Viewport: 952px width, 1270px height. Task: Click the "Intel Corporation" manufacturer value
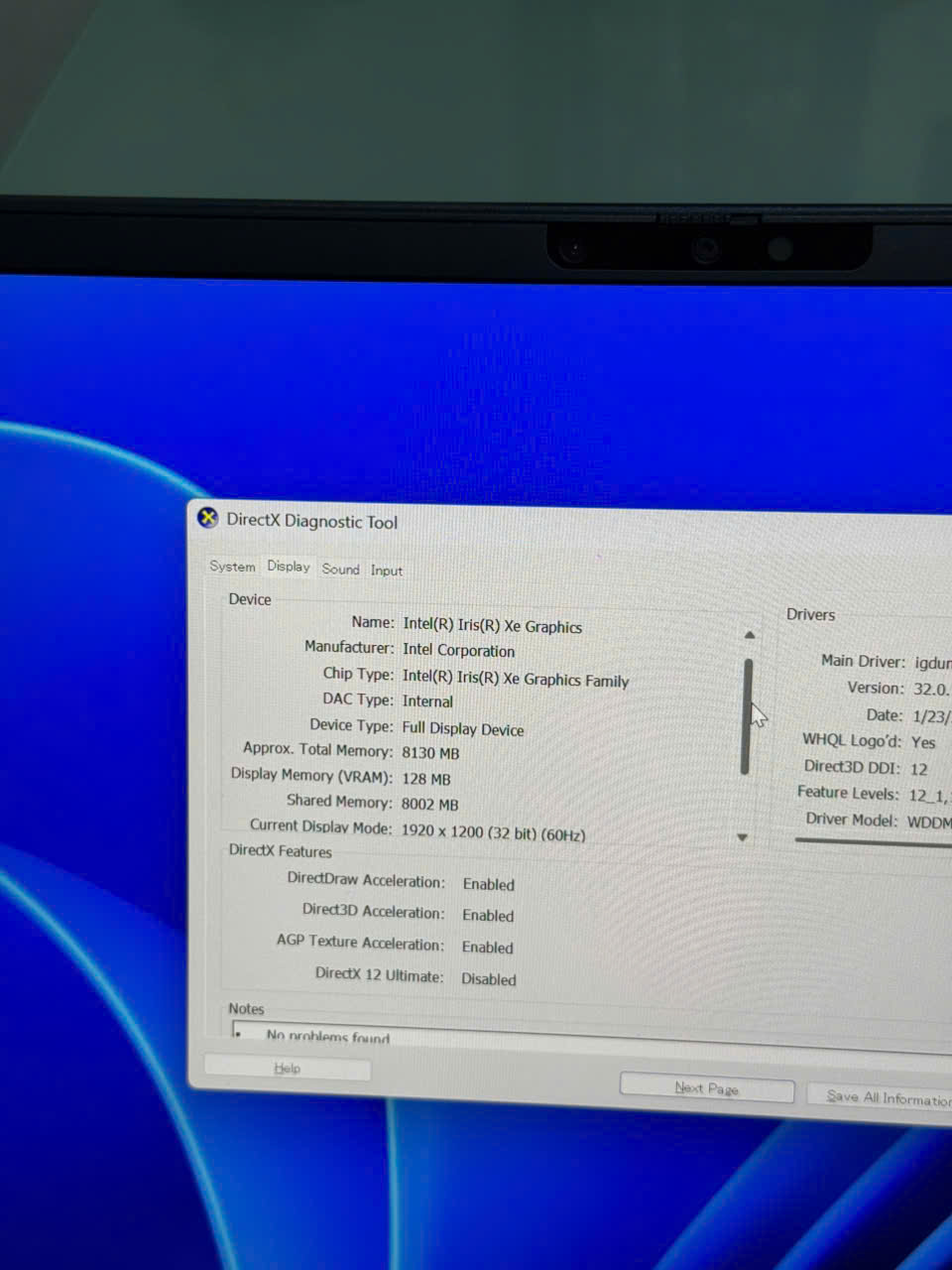click(458, 651)
